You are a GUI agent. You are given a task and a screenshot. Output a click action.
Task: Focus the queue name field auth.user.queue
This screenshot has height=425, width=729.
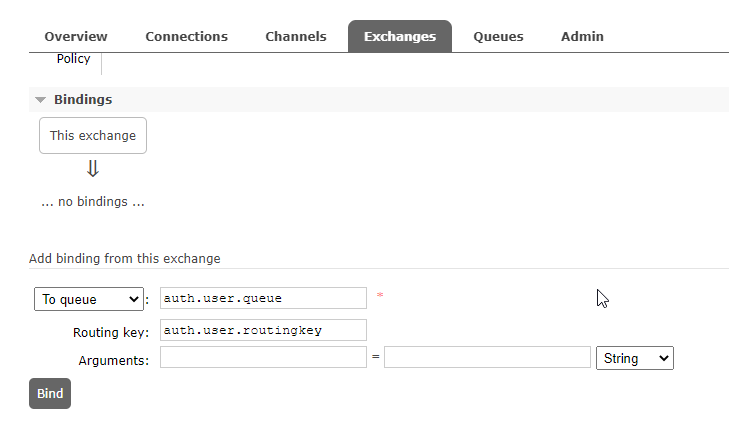point(263,298)
